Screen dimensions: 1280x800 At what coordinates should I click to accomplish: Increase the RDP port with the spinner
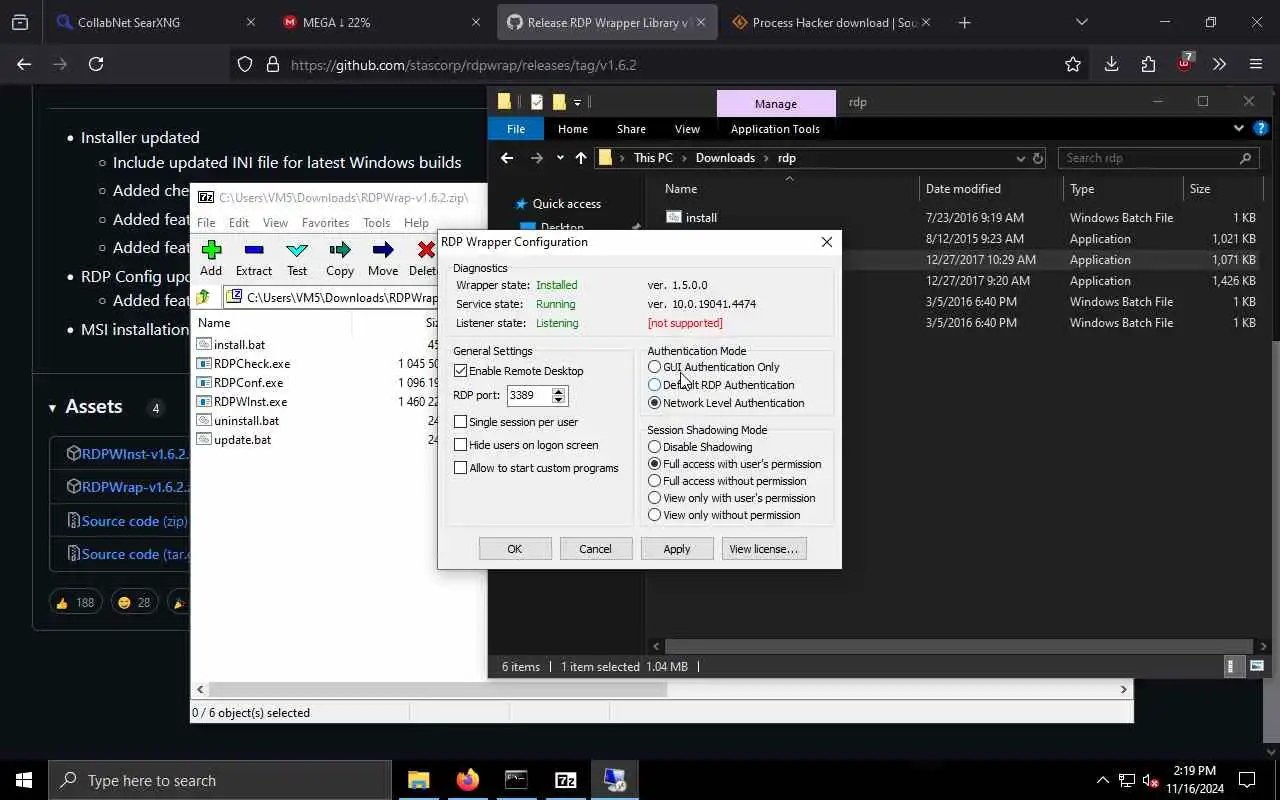559,390
